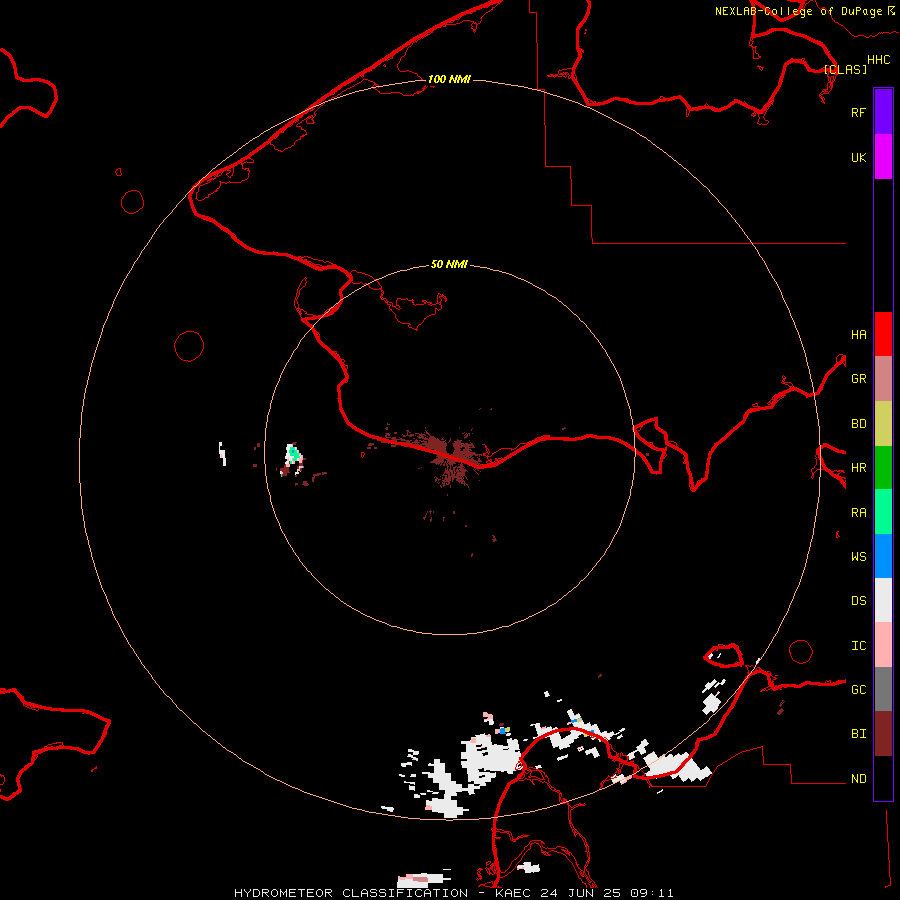
Task: Click the 100 NMI range ring label
Action: [449, 79]
